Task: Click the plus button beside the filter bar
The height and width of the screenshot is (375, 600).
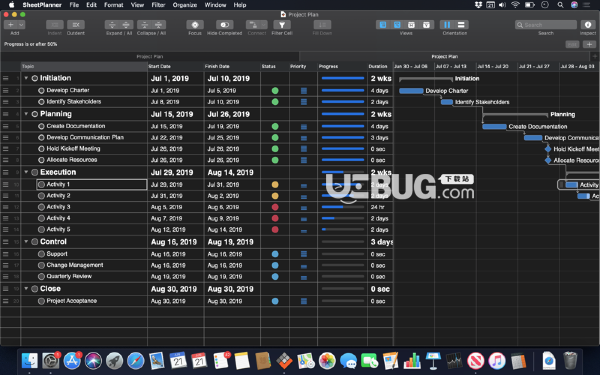Action: tap(589, 44)
